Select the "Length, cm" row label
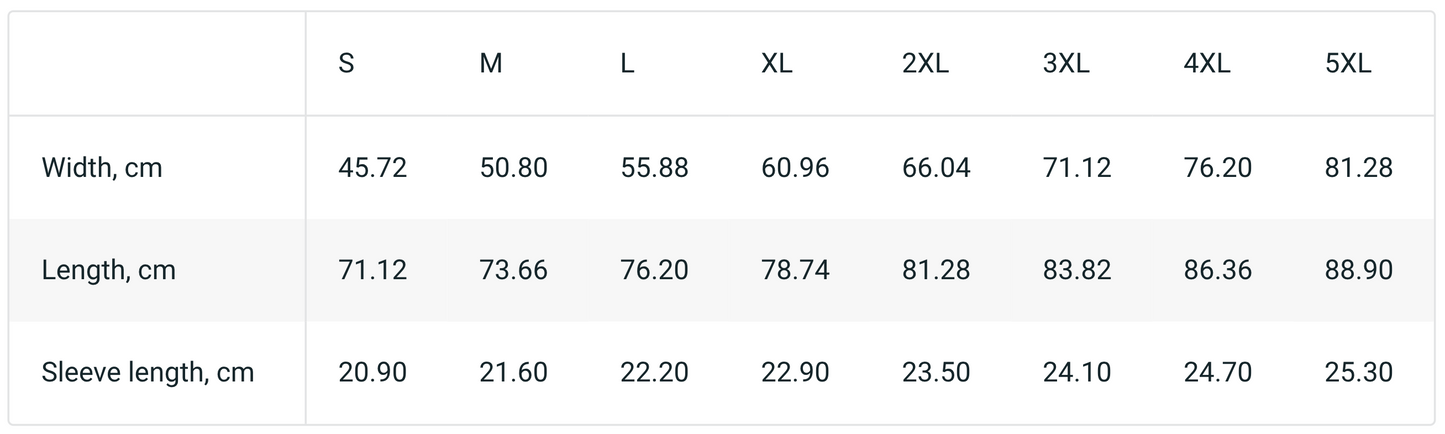1445x434 pixels. (109, 270)
